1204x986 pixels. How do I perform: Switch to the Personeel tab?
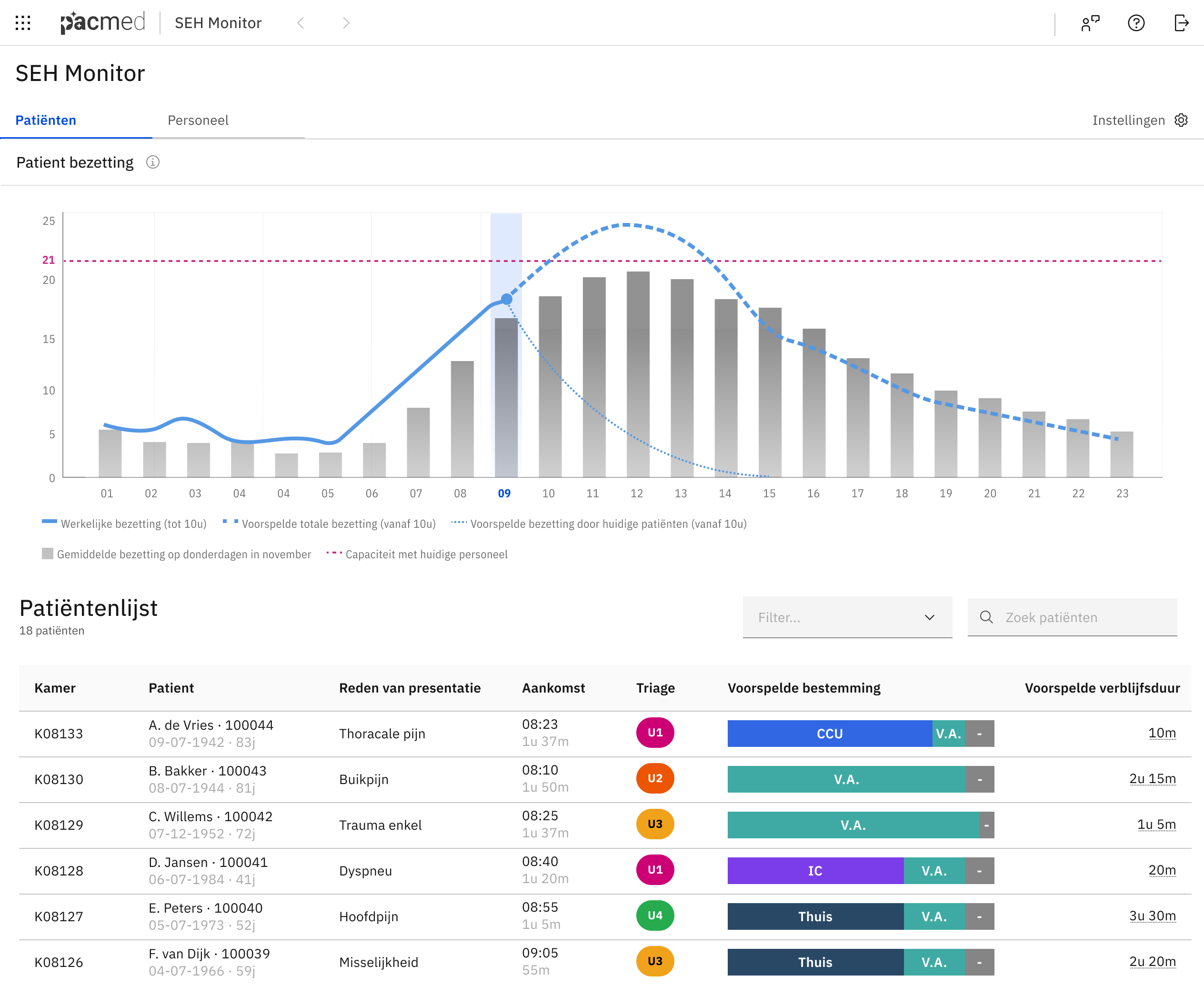point(198,120)
